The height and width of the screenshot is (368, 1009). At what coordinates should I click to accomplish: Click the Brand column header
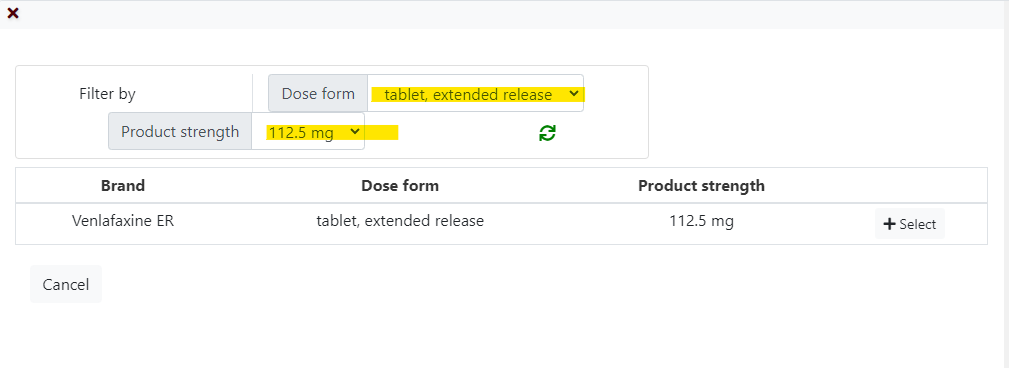pyautogui.click(x=123, y=186)
